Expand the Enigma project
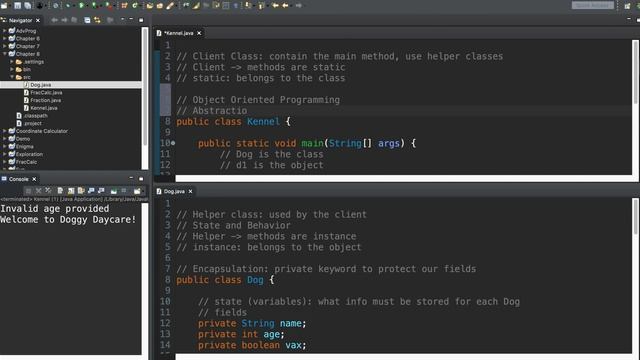This screenshot has width=640, height=360. point(4,147)
